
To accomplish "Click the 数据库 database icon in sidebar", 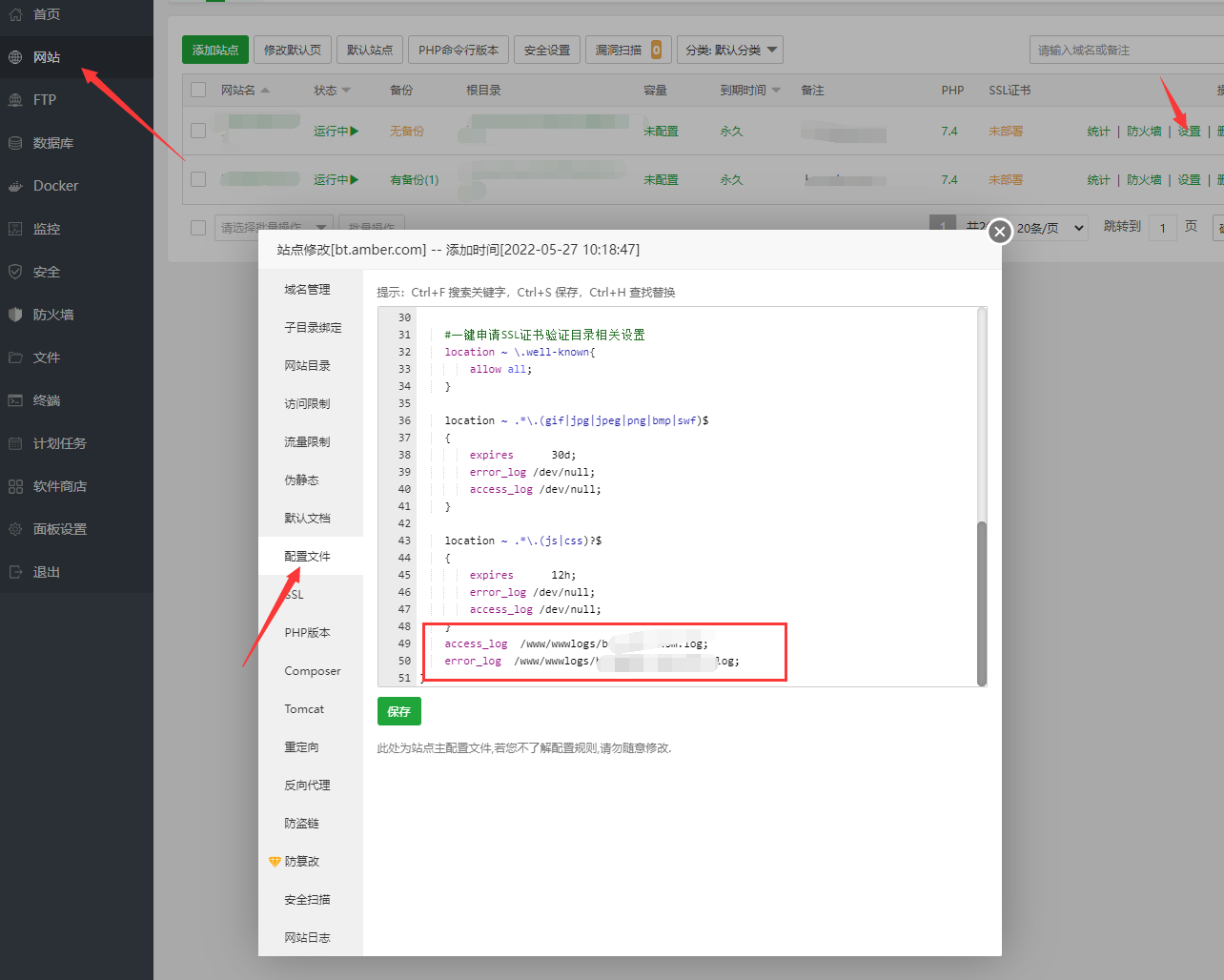I will pos(15,143).
